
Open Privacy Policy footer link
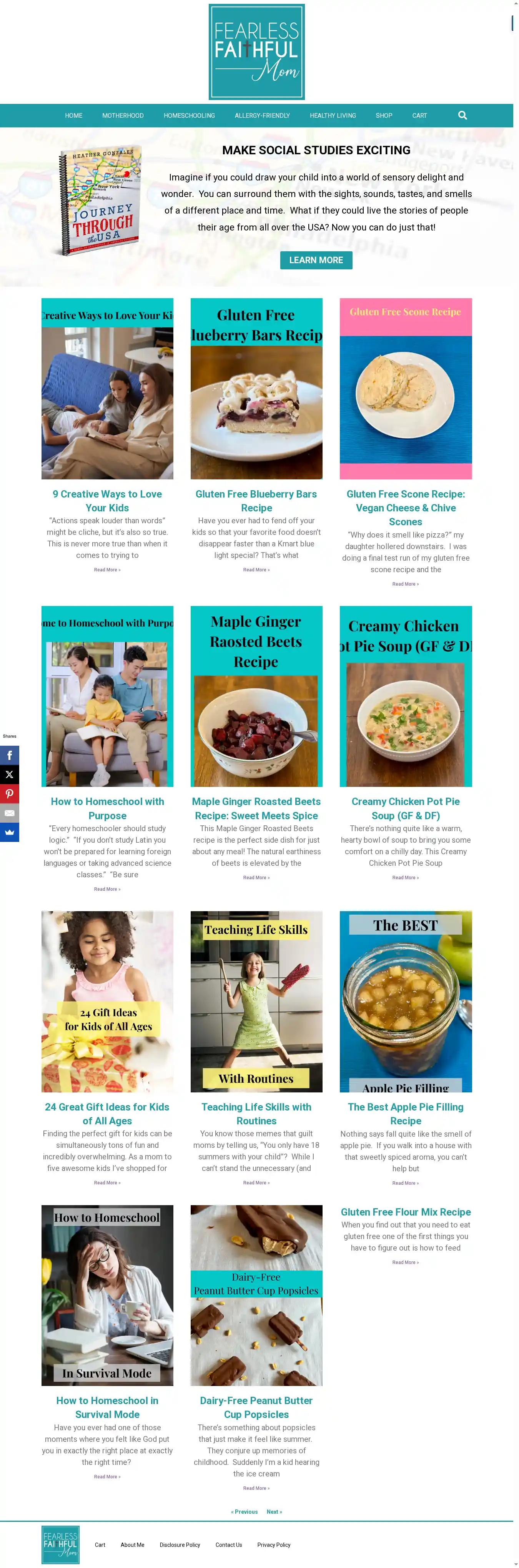(x=274, y=1545)
